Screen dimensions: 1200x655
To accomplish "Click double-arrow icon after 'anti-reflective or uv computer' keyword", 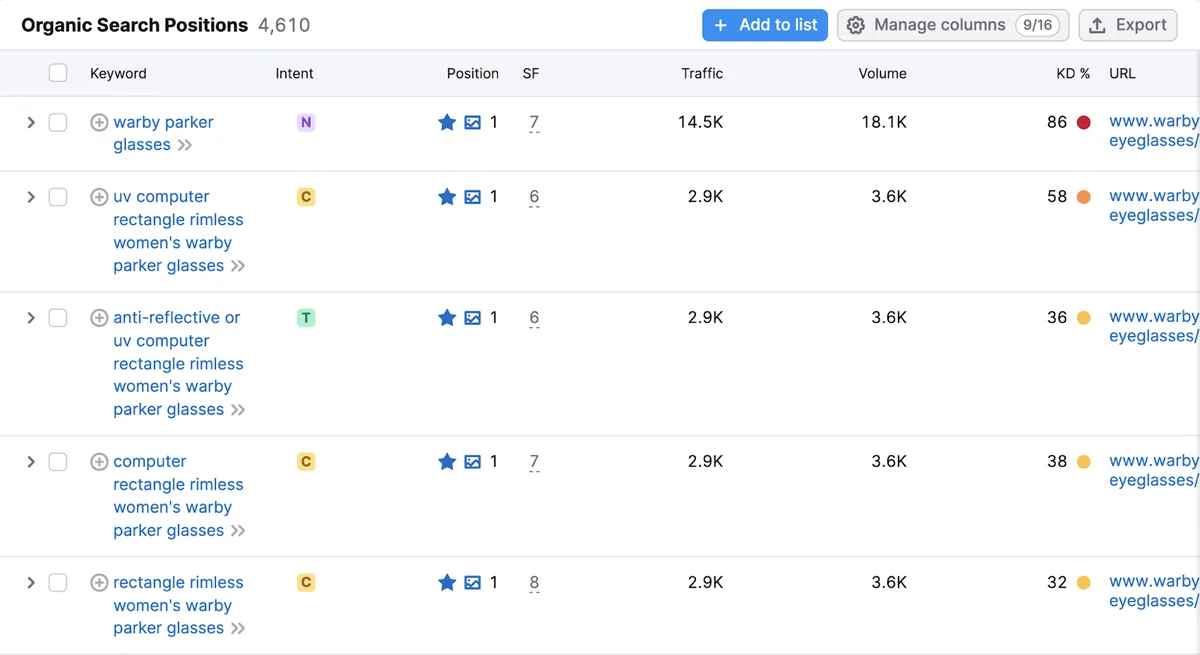I will coord(238,411).
